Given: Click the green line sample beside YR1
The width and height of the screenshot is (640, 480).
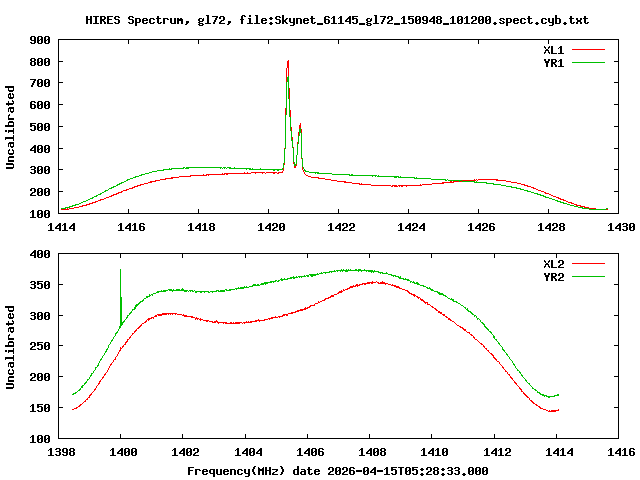Looking at the screenshot, I should [589, 61].
